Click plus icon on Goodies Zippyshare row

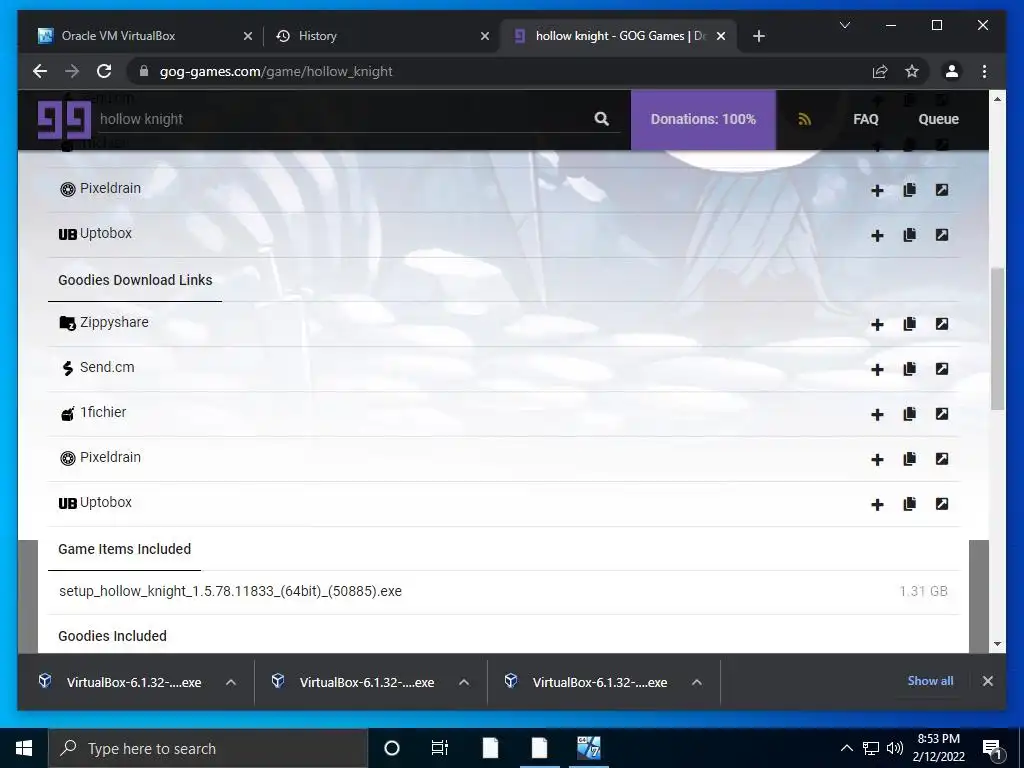point(877,325)
